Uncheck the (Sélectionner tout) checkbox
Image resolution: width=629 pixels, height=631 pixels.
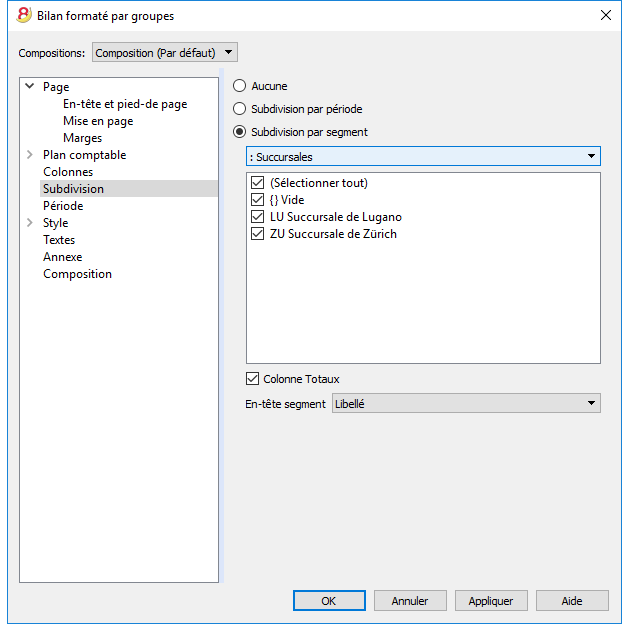click(x=258, y=183)
